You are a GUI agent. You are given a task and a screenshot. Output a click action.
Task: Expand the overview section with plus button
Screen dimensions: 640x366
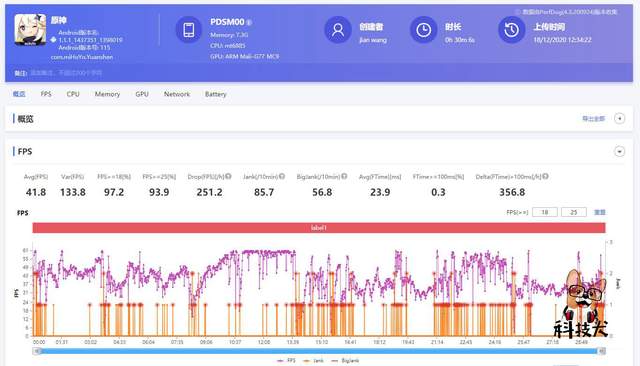tap(620, 118)
